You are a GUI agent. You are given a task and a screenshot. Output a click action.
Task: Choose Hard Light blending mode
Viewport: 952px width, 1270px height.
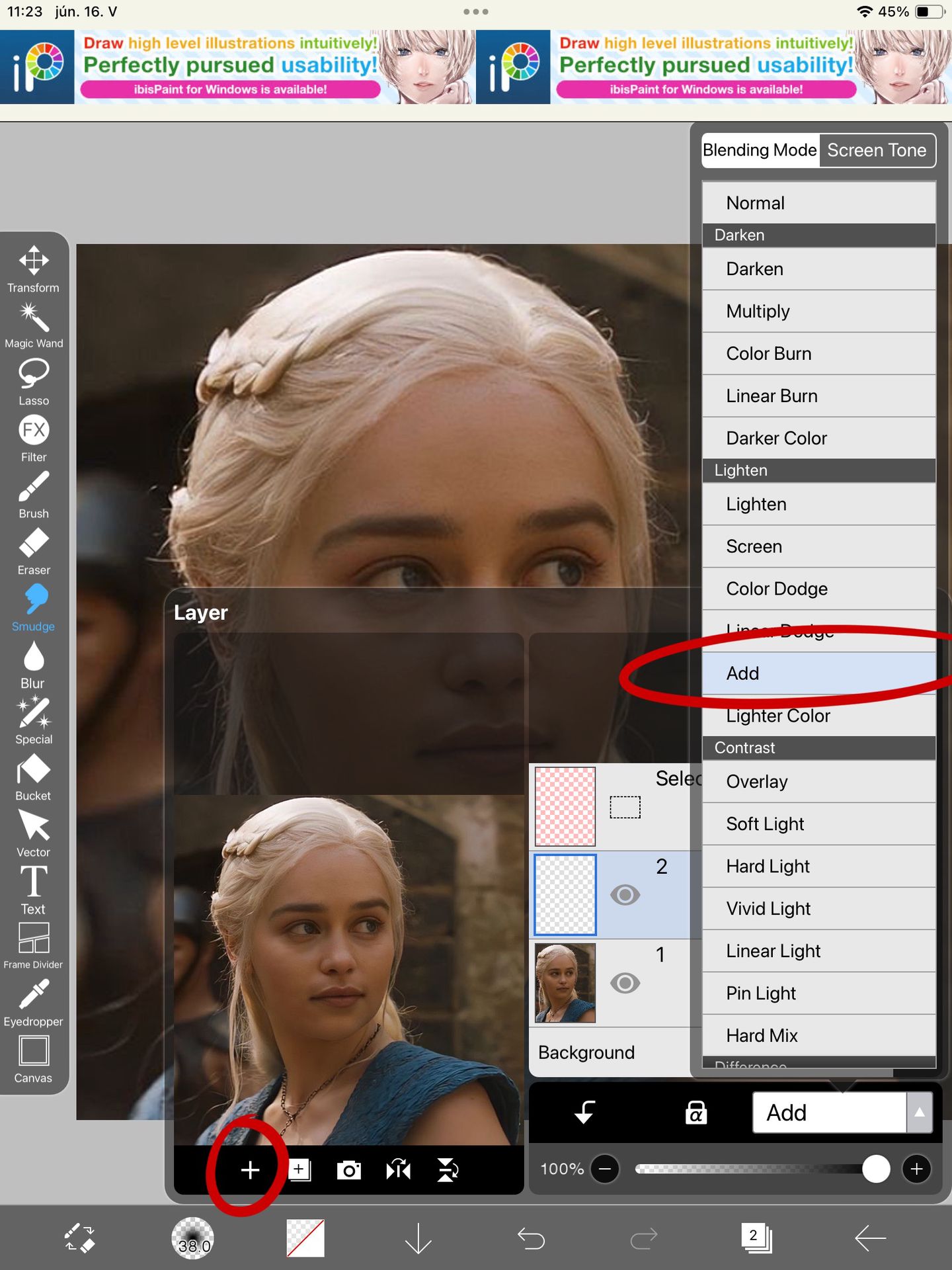[818, 867]
